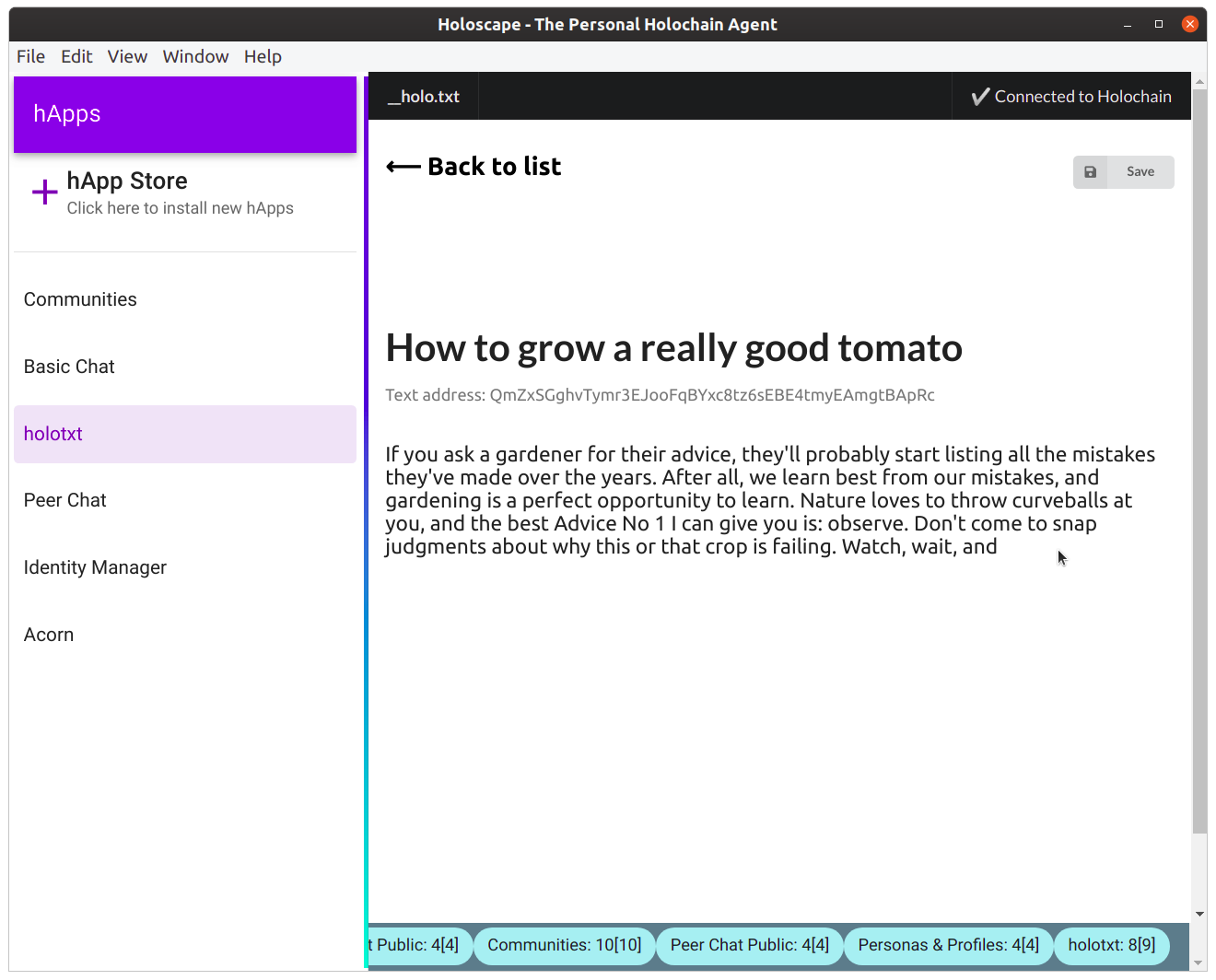Select Communities in the hApps list
The image size is (1216, 980).
[185, 299]
